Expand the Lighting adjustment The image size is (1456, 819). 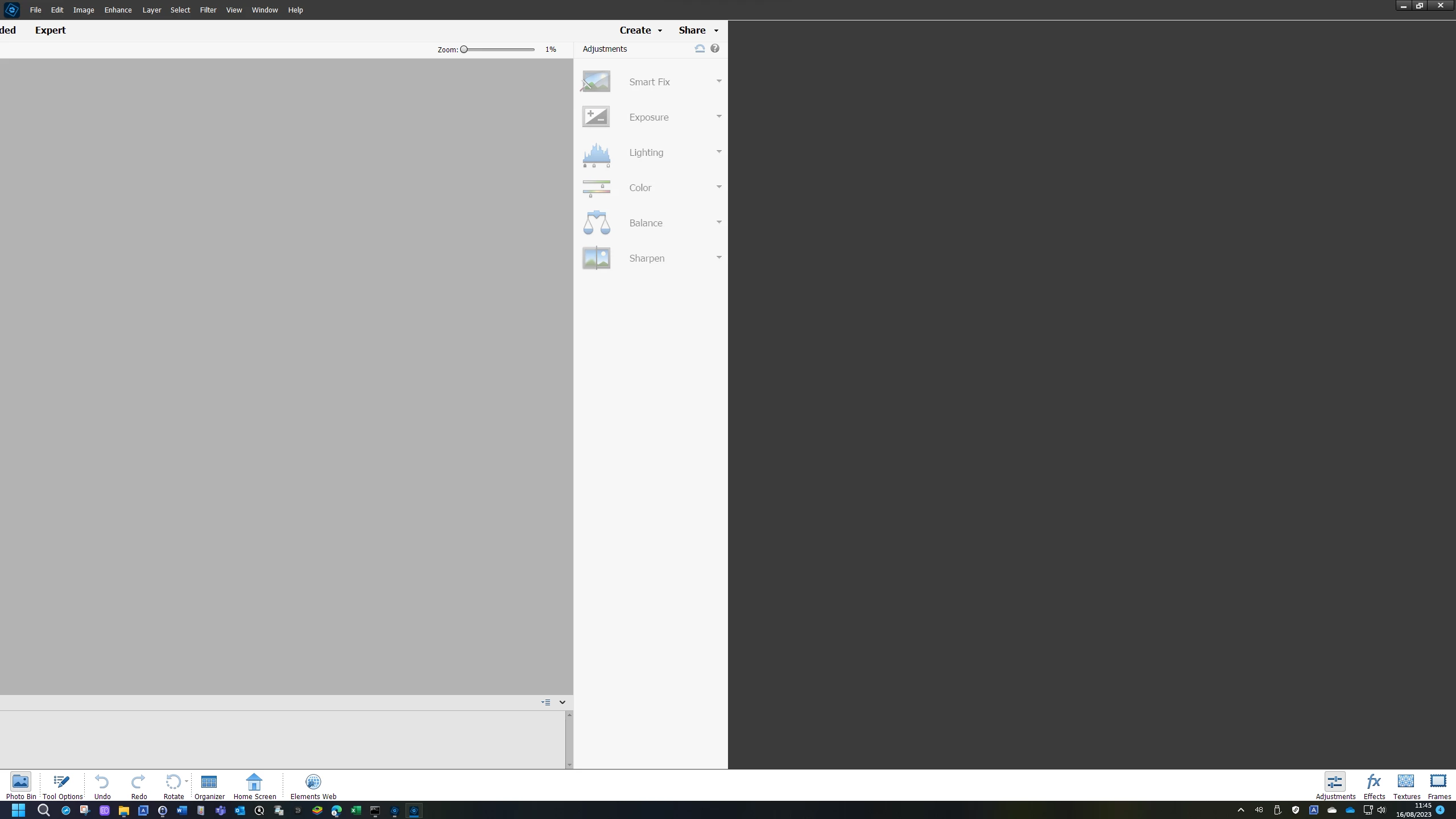click(719, 152)
